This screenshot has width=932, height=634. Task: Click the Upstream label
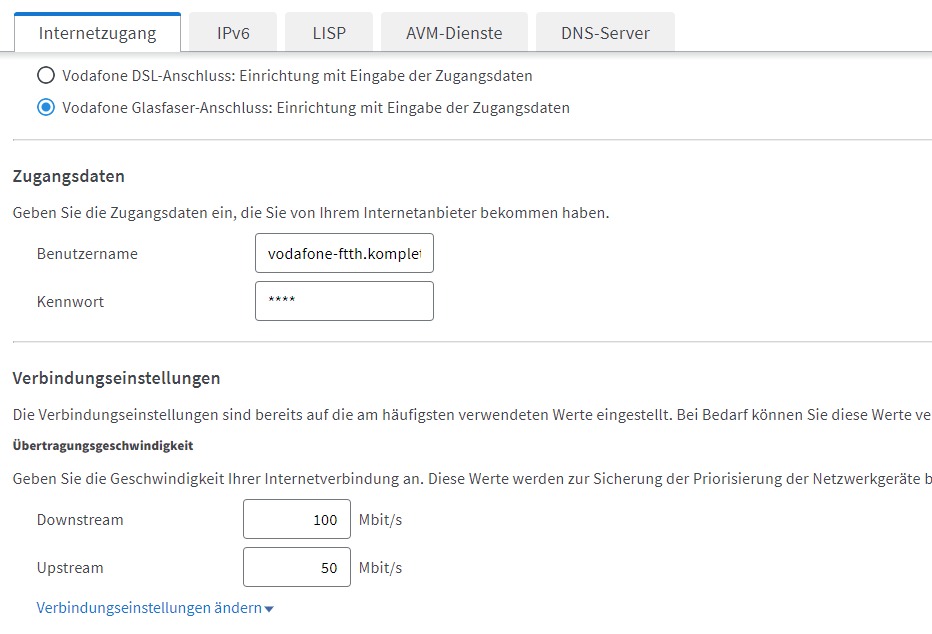[70, 568]
